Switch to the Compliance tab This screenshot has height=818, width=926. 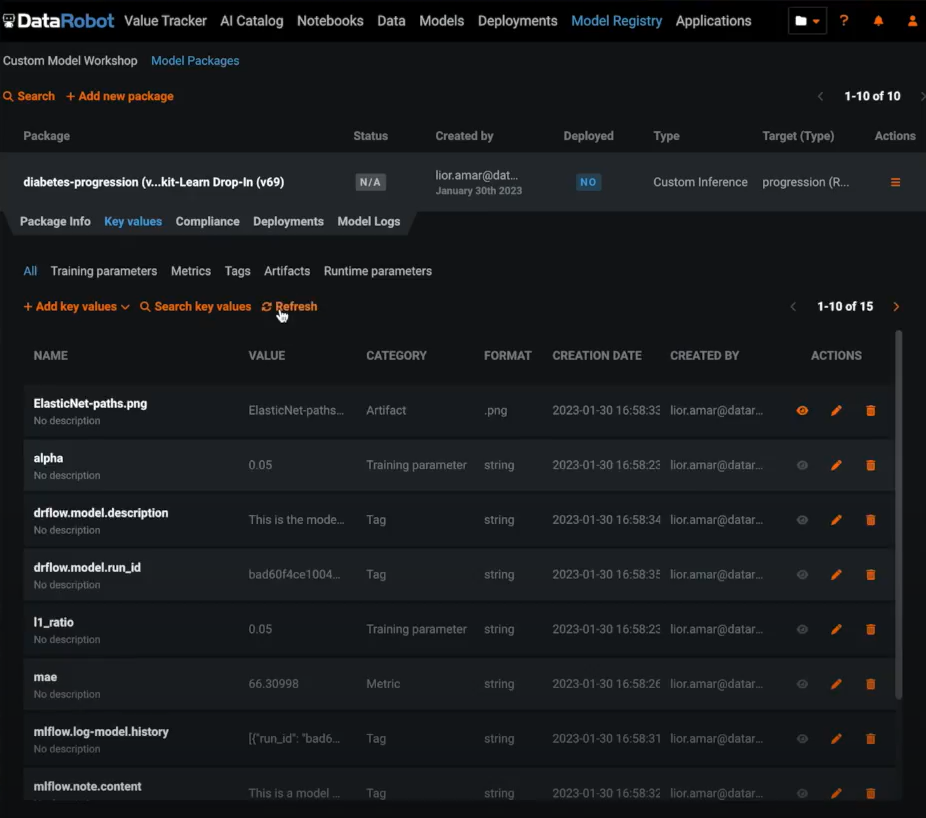tap(207, 221)
